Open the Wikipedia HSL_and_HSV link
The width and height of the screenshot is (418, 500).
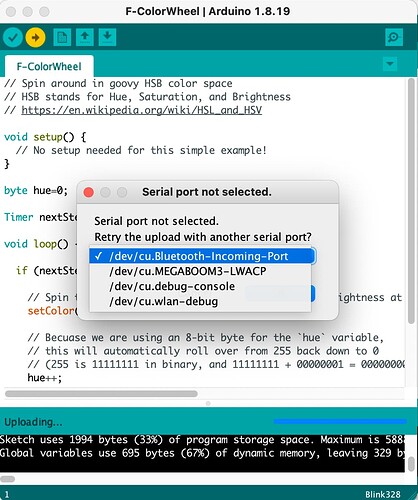coord(142,110)
